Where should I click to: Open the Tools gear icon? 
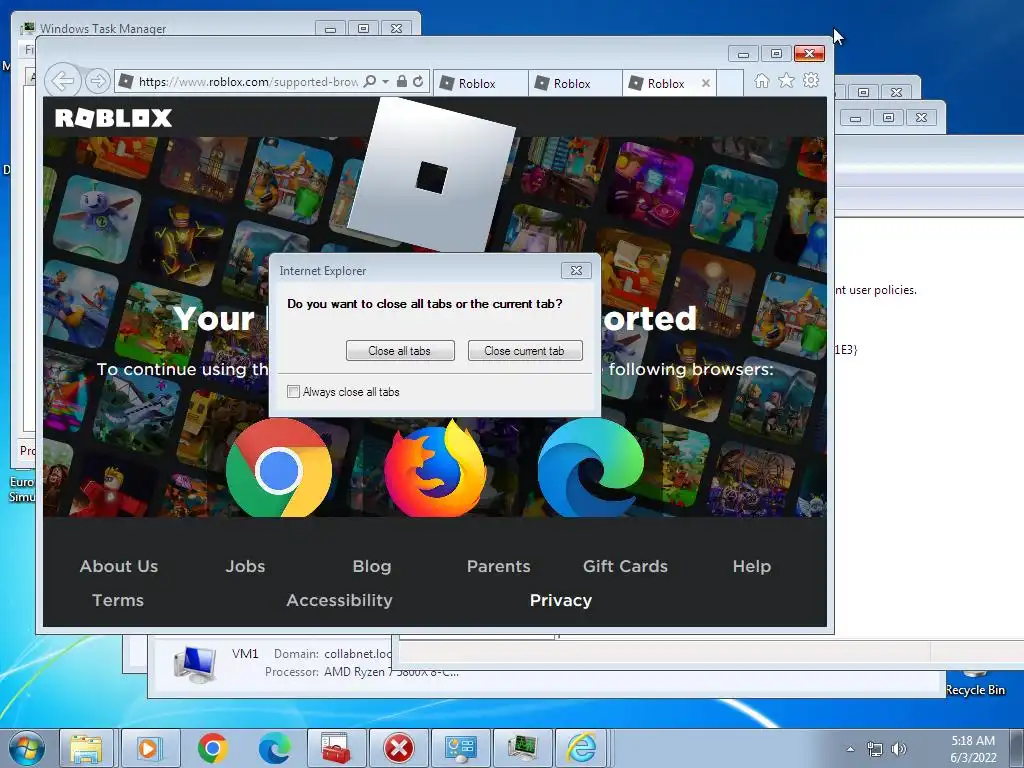(811, 80)
